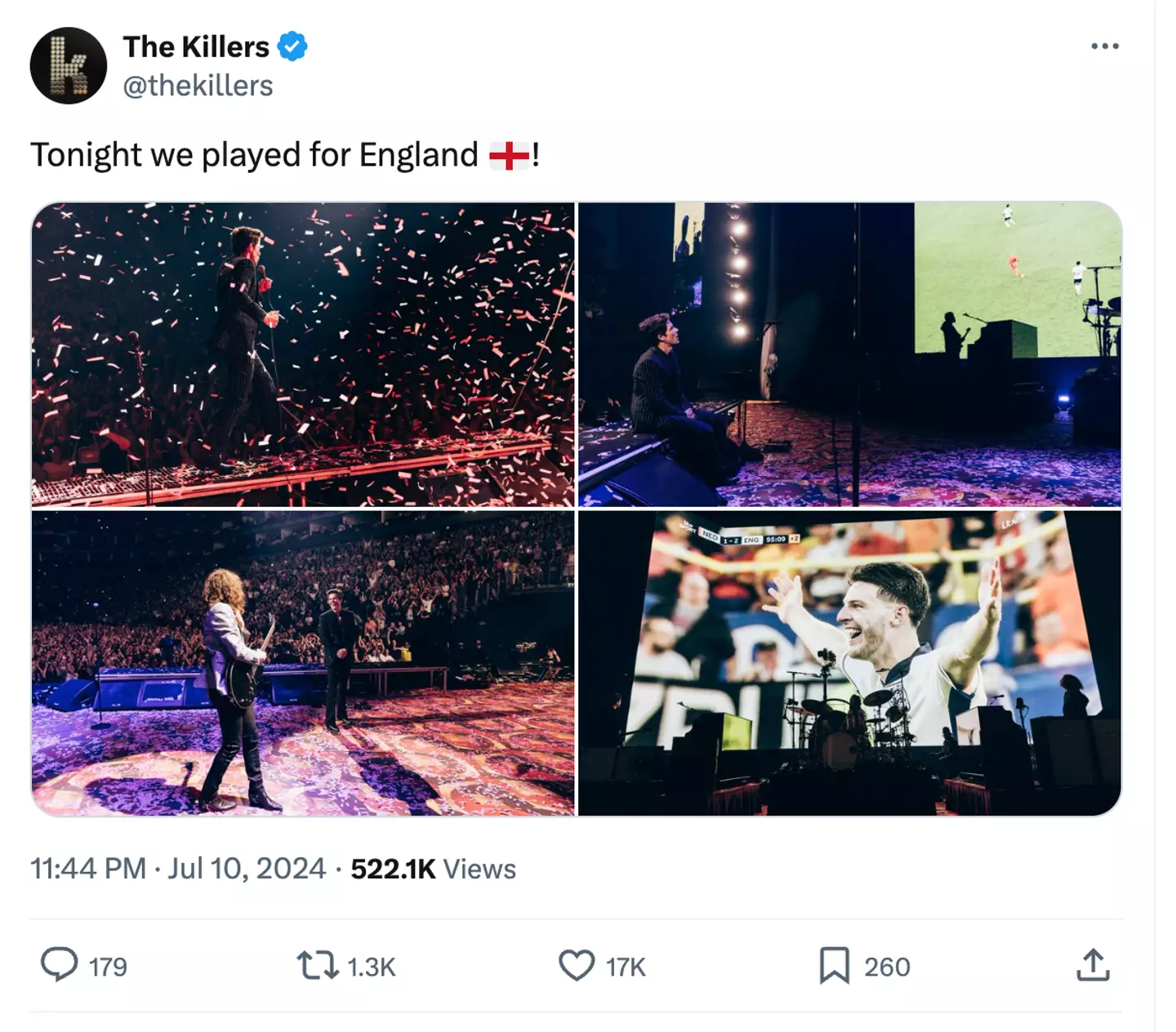Open the confetti singer photo
Image resolution: width=1176 pixels, height=1032 pixels.
click(303, 354)
